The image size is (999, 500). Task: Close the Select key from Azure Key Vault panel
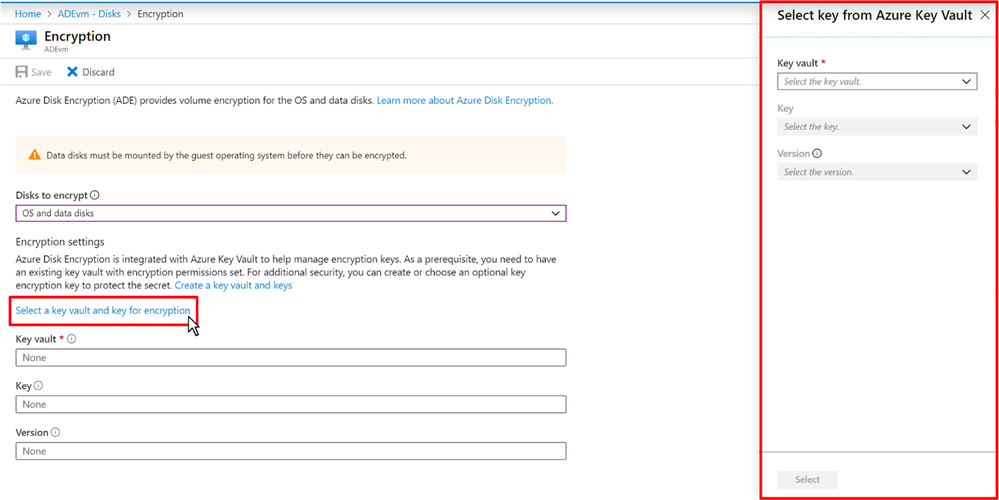tap(984, 15)
